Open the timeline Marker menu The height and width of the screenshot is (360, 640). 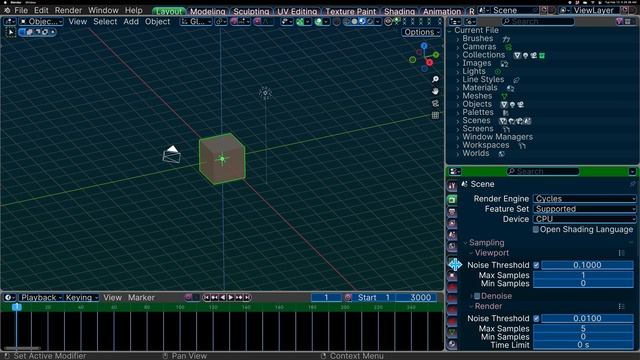(141, 298)
